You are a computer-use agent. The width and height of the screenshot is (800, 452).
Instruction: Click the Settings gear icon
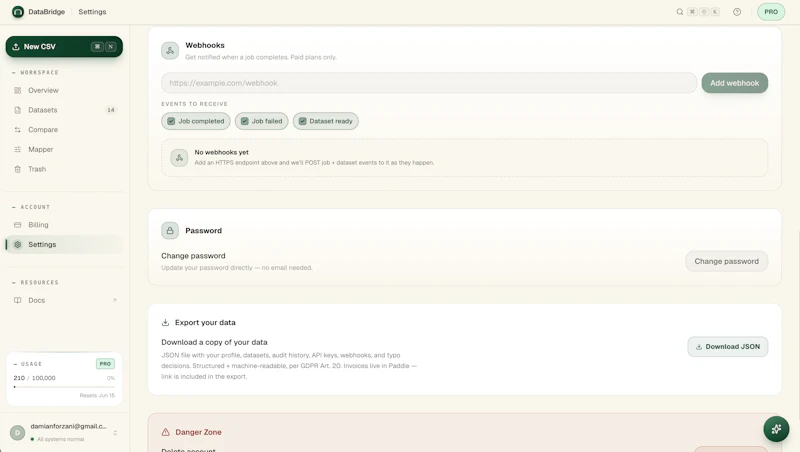click(18, 244)
